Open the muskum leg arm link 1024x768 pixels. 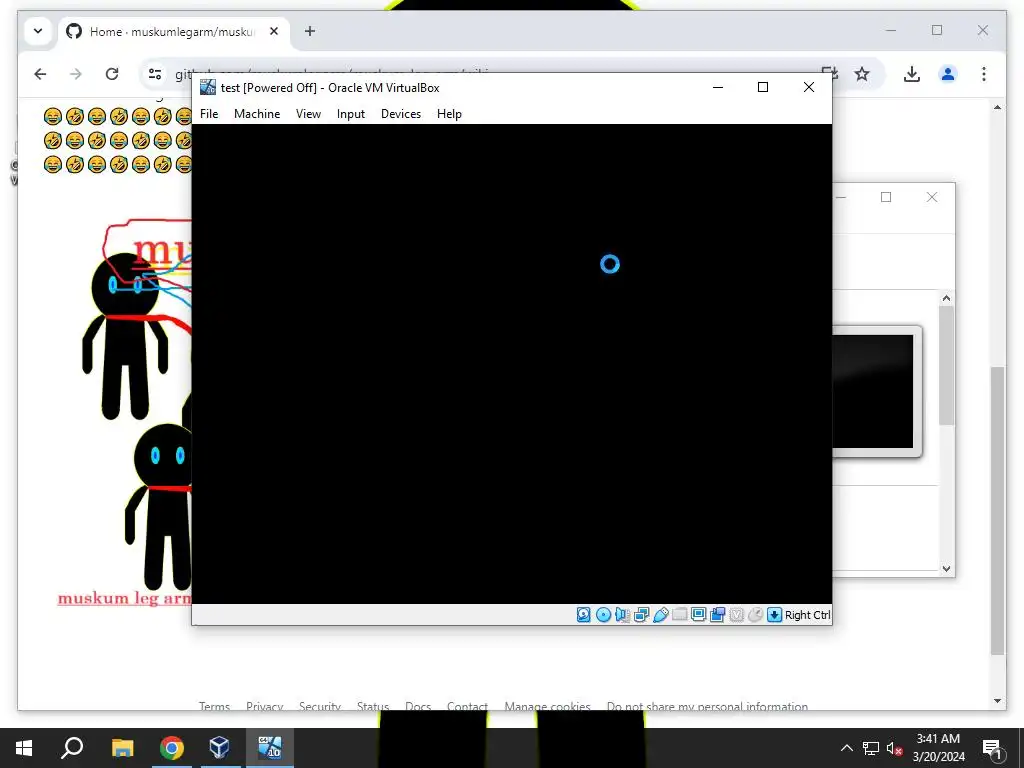(x=124, y=598)
